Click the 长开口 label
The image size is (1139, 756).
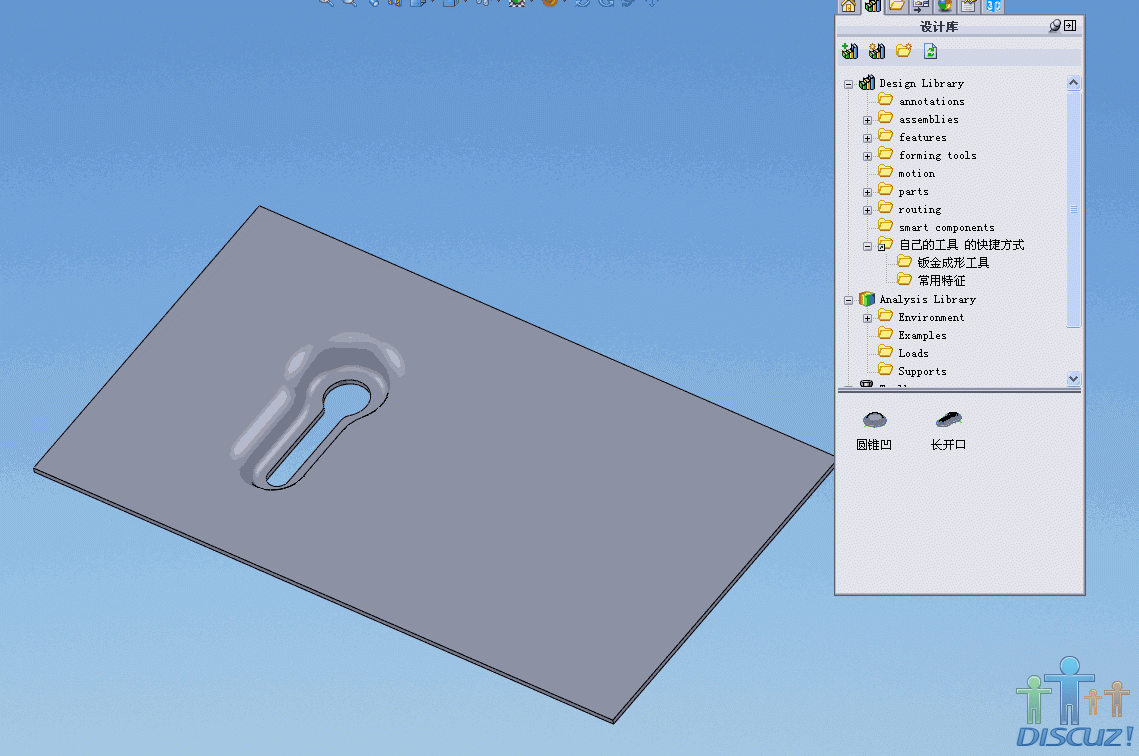(x=948, y=444)
